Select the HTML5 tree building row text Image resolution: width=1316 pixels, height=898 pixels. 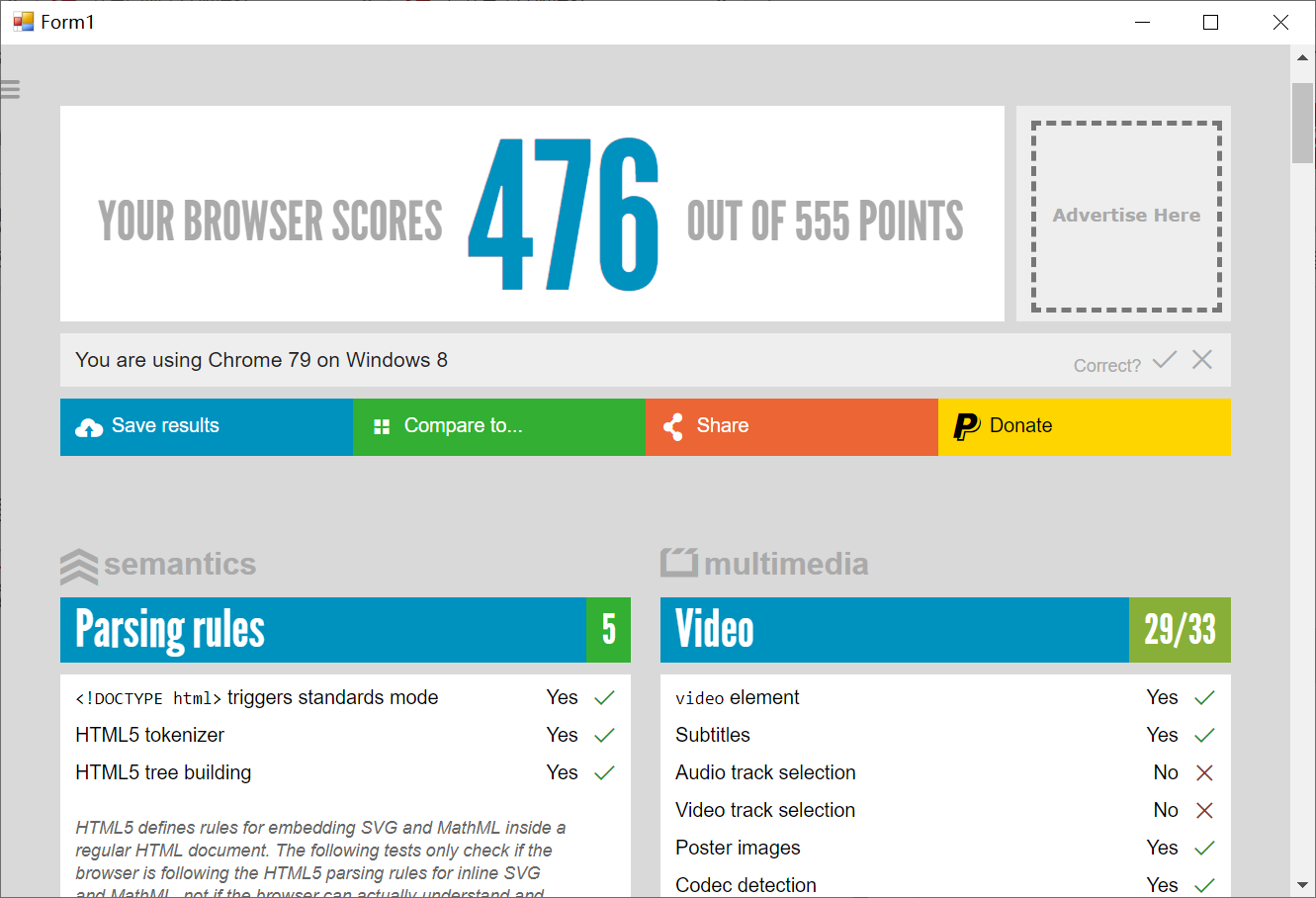(x=163, y=773)
